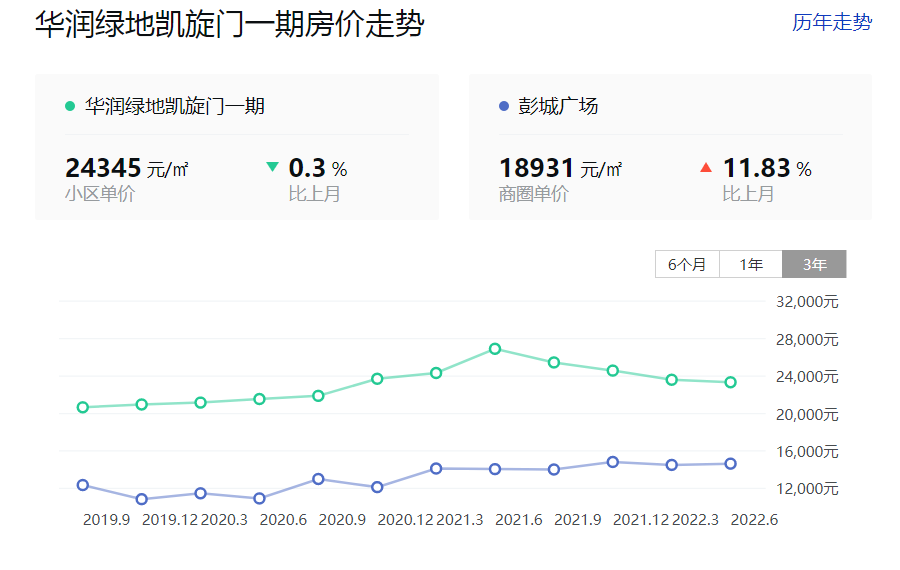Select green data point at 2019.9
Viewport: 900px width, 570px height.
pyautogui.click(x=83, y=408)
